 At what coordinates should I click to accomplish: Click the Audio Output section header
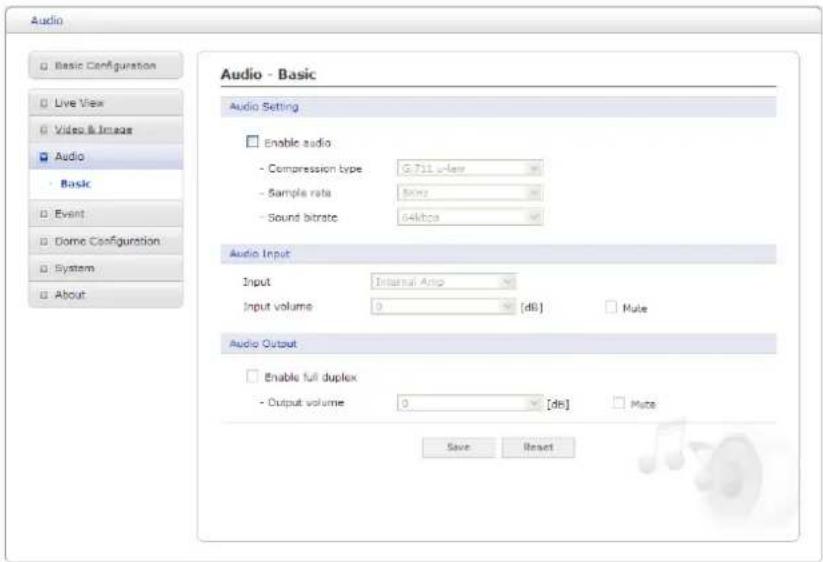[498, 344]
